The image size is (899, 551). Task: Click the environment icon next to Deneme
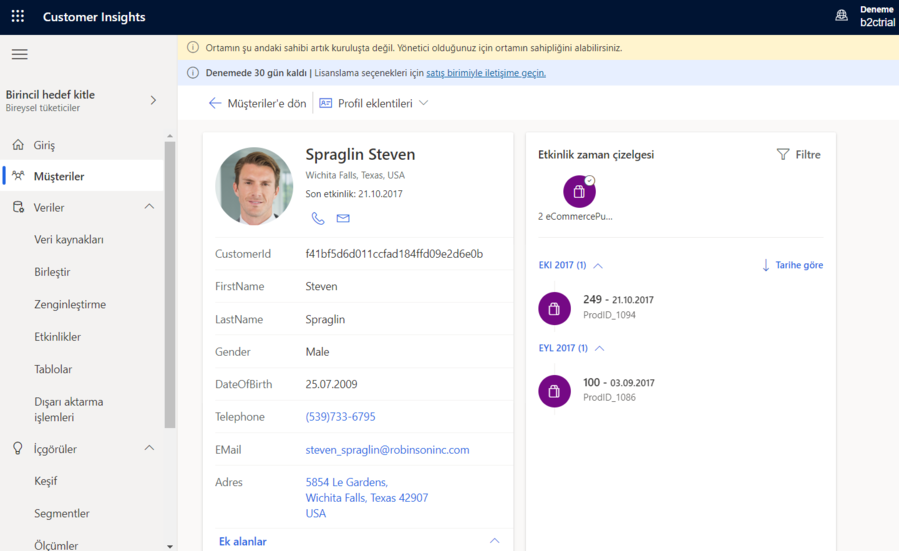click(x=841, y=15)
